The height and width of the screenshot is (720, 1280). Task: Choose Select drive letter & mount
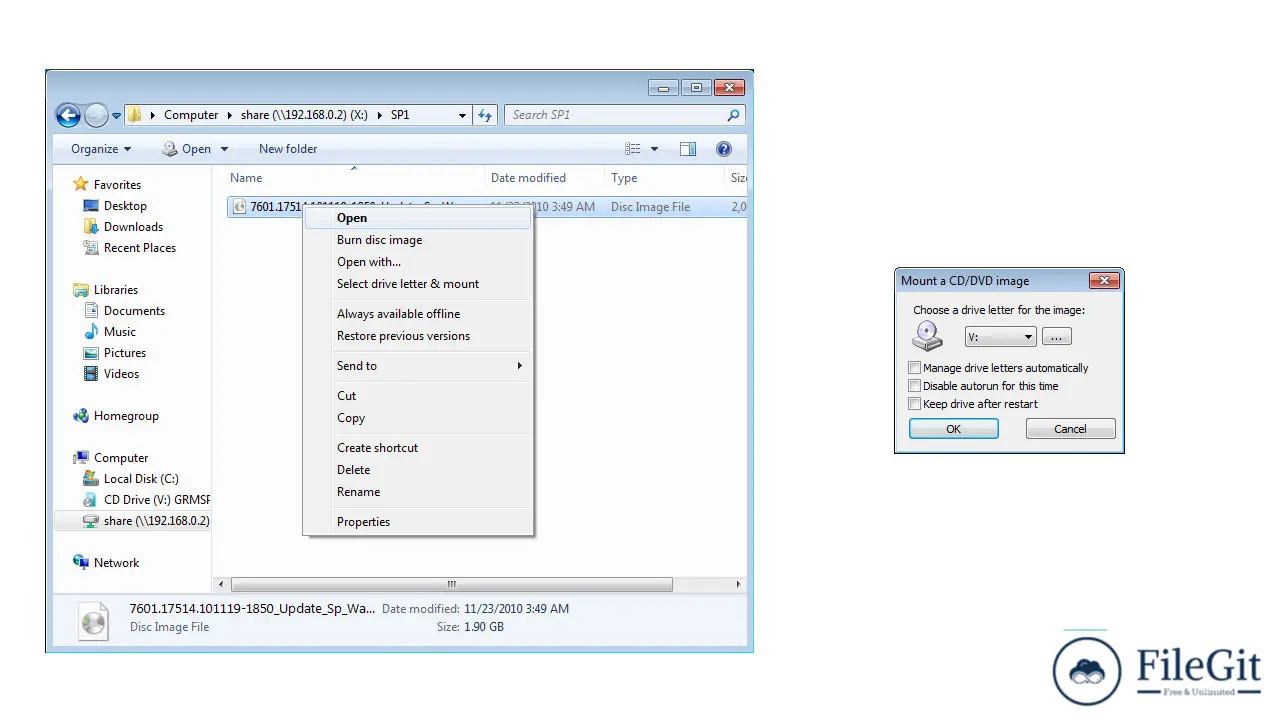[x=419, y=284]
